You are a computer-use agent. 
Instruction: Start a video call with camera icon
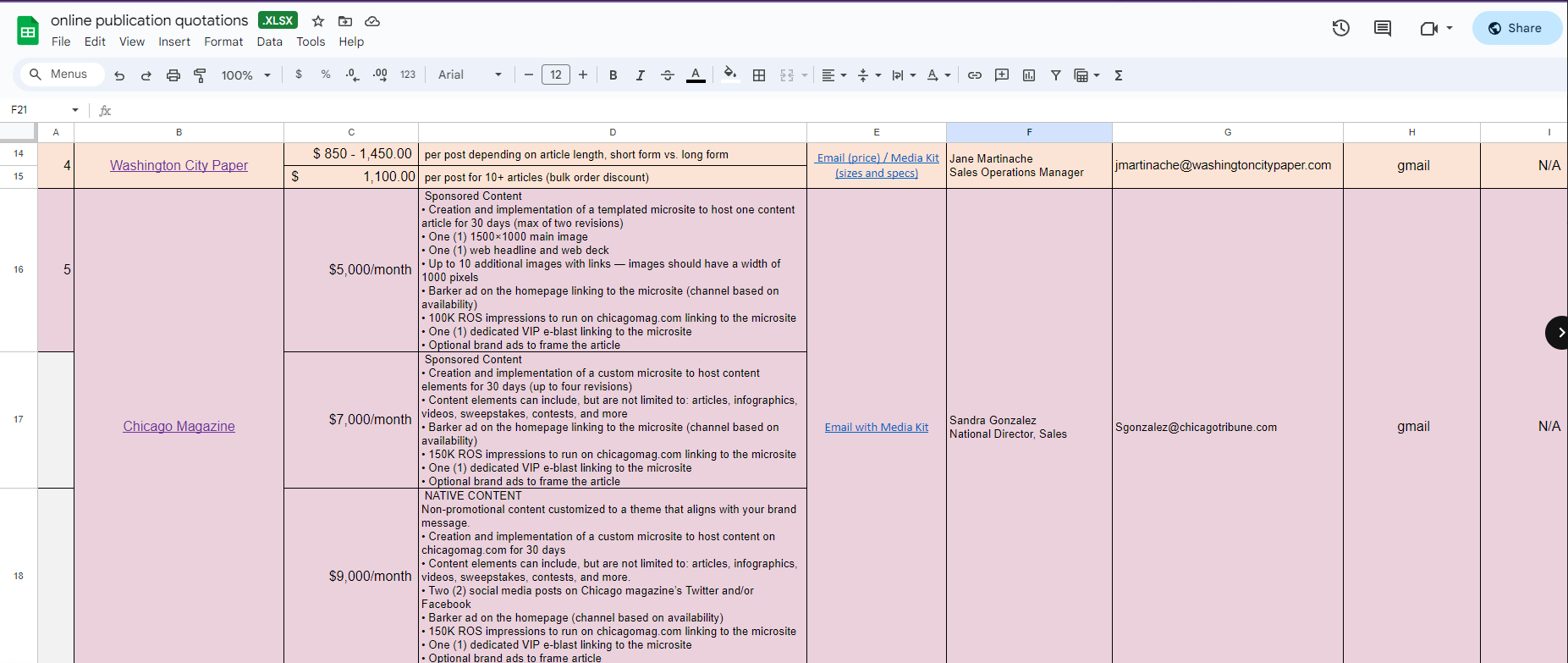coord(1428,28)
